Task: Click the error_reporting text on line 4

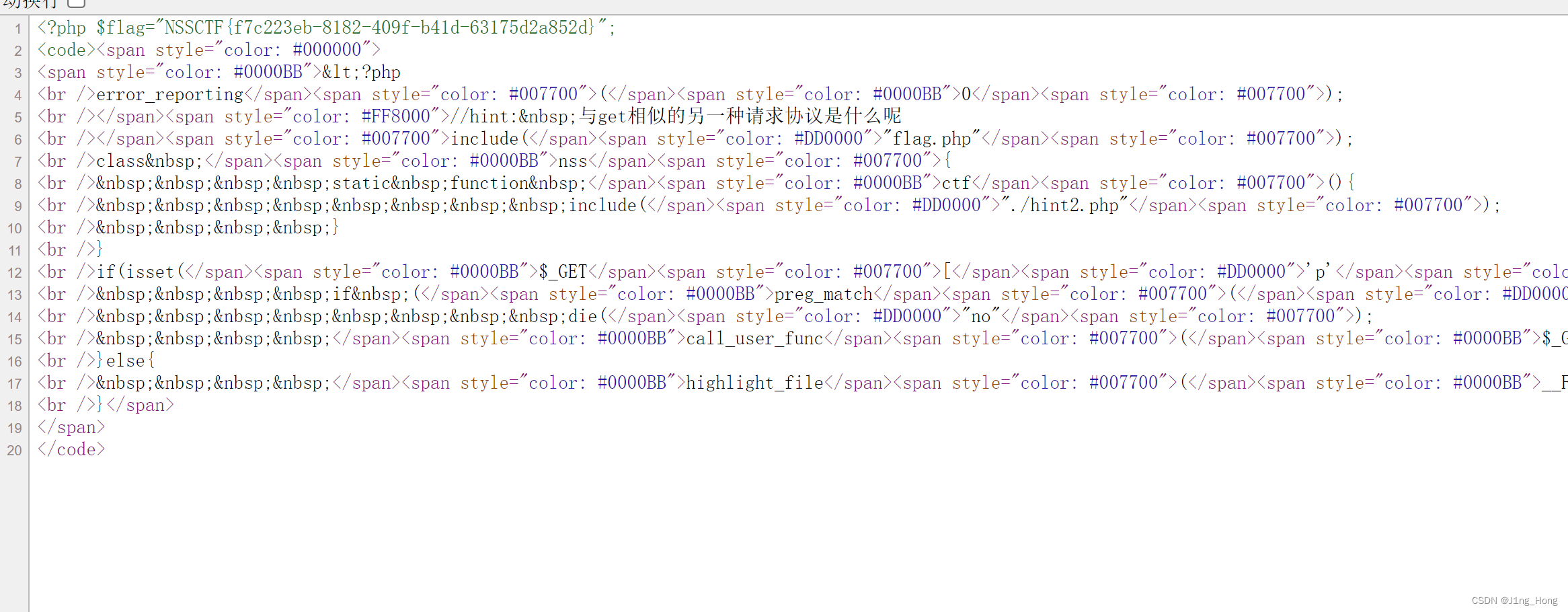Action: click(168, 94)
